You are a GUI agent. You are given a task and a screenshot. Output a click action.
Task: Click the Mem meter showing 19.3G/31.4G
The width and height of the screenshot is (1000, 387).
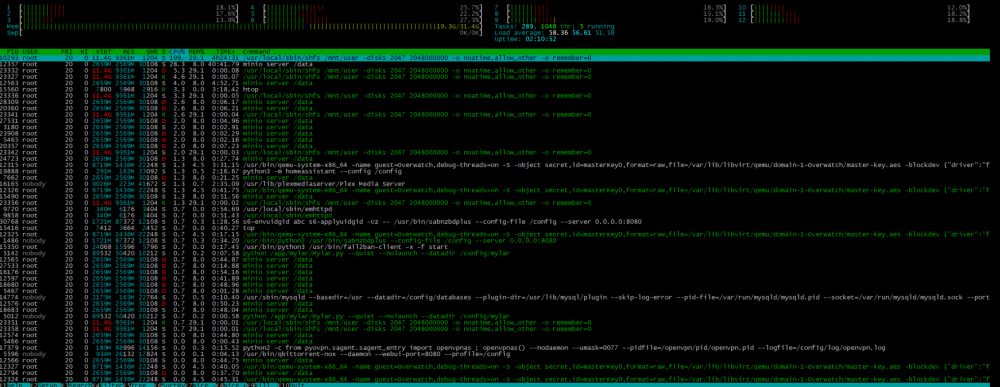point(244,26)
